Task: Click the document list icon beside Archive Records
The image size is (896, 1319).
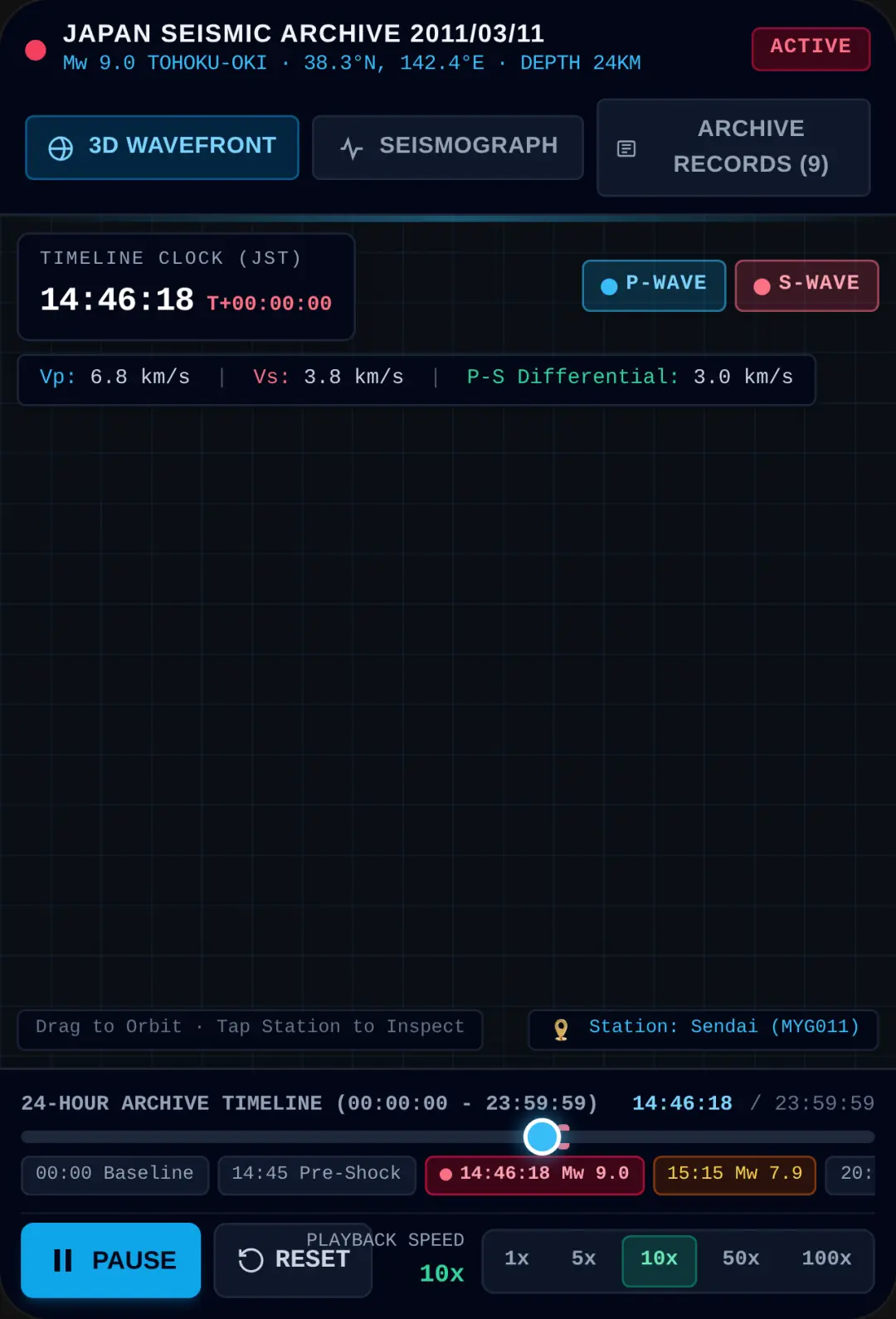Action: (626, 148)
